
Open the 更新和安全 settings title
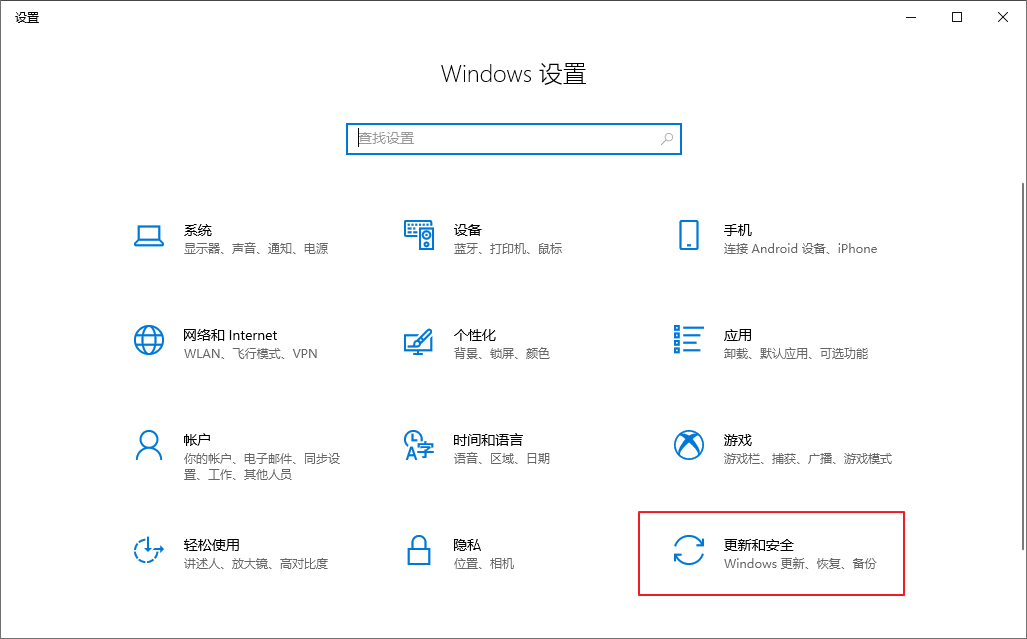point(758,545)
